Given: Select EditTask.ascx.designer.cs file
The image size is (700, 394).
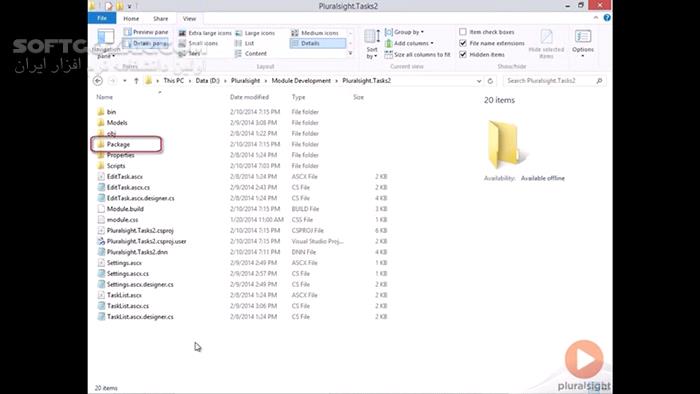Looking at the screenshot, I should pyautogui.click(x=141, y=198).
